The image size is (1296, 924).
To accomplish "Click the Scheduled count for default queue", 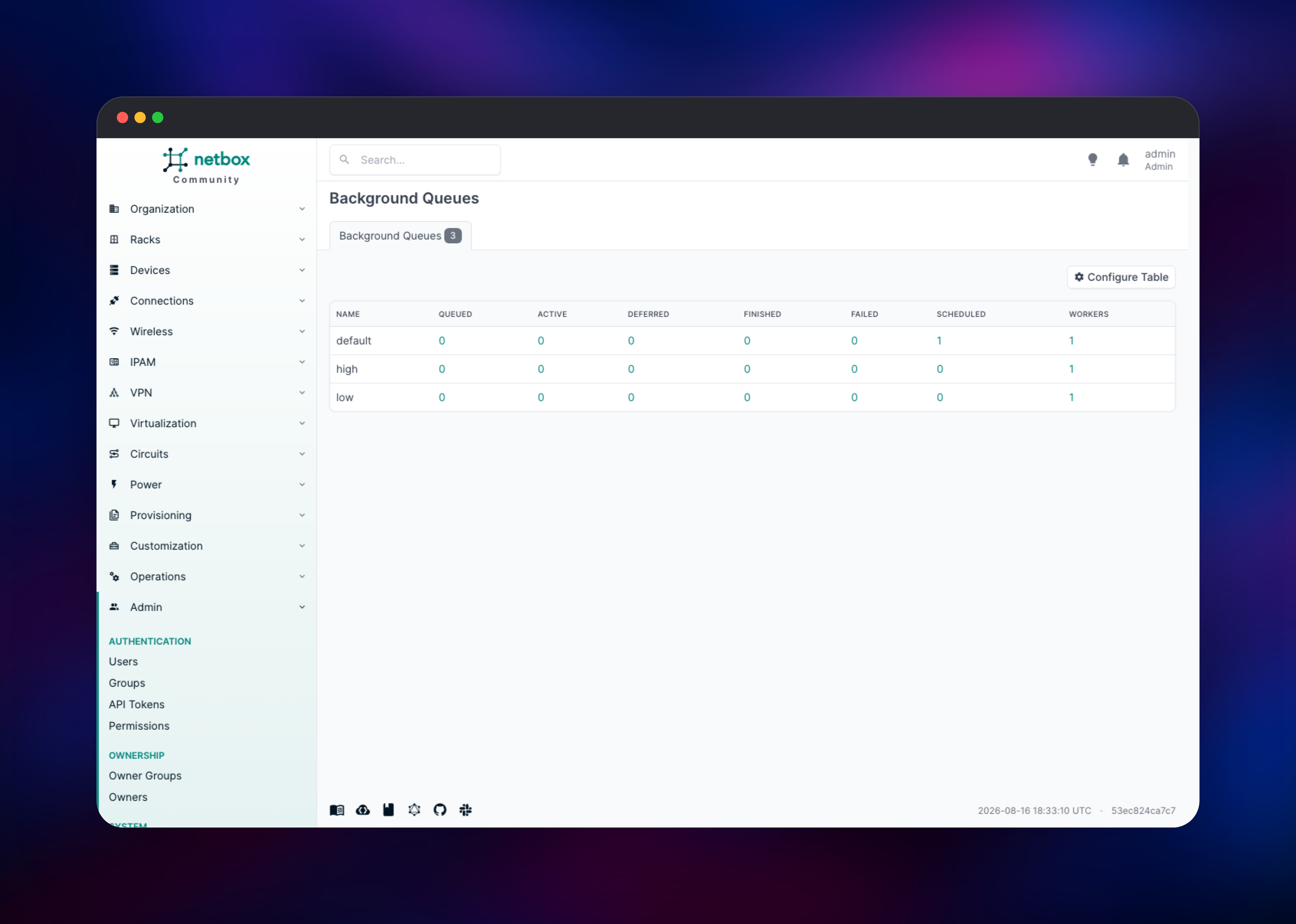I will click(x=939, y=341).
